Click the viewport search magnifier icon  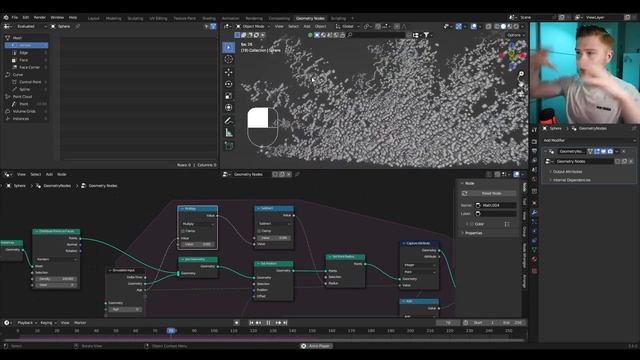(350, 35)
